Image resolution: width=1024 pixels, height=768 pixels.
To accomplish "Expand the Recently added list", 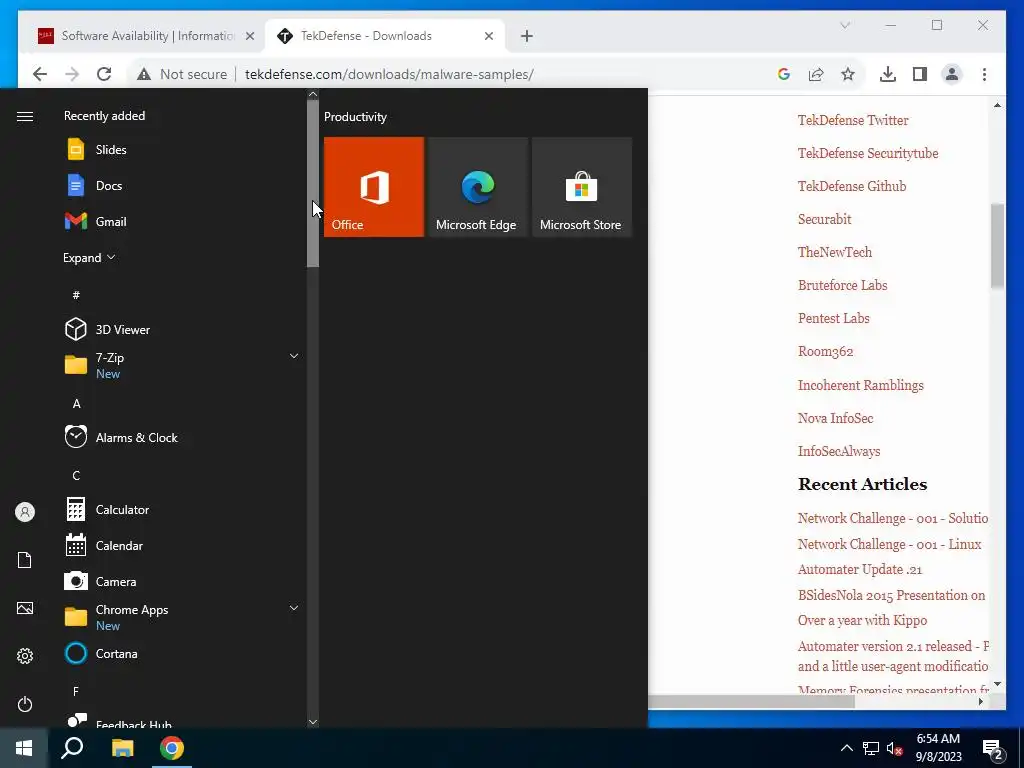I will pos(89,257).
